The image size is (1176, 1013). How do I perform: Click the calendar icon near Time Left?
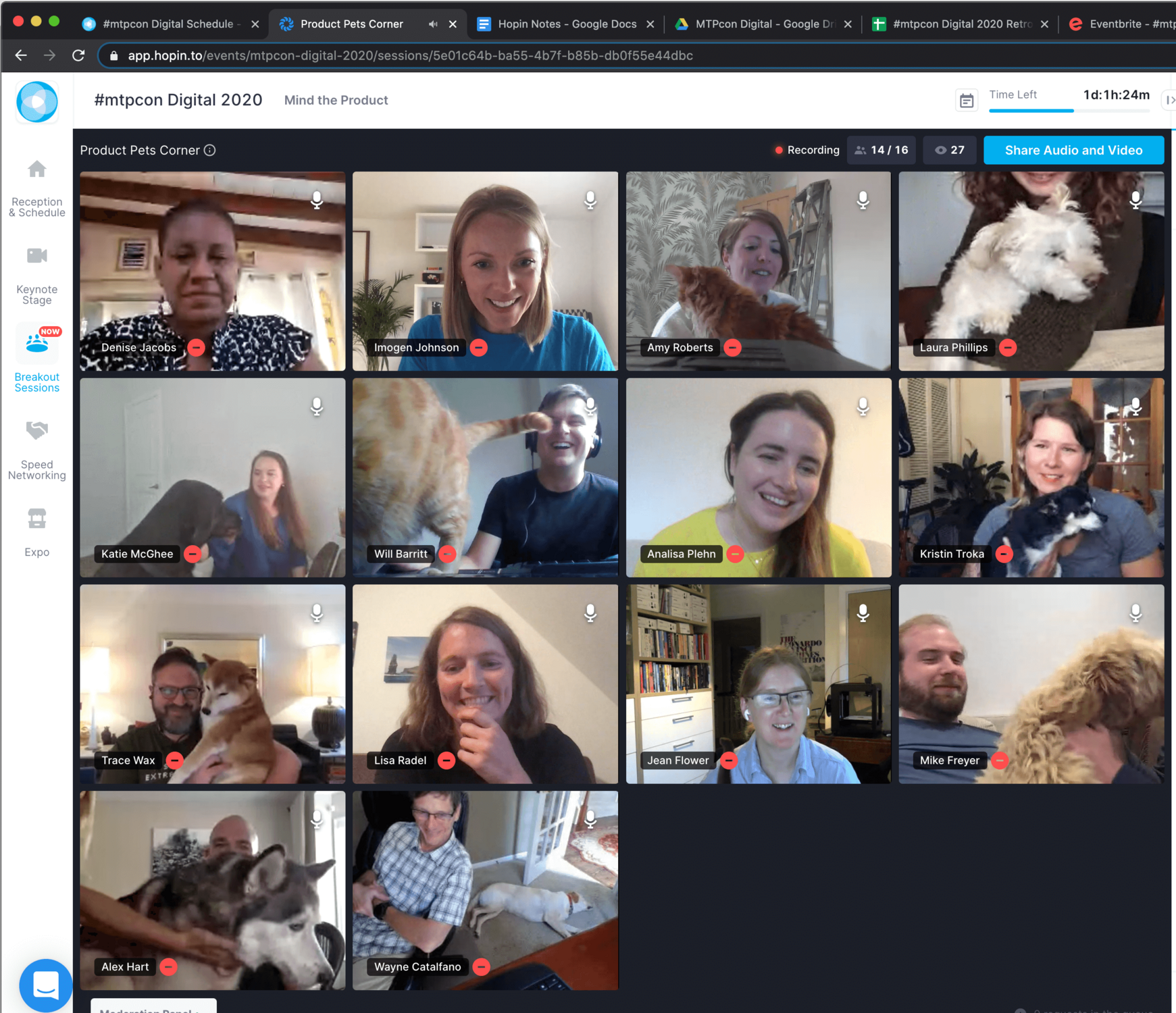(967, 101)
